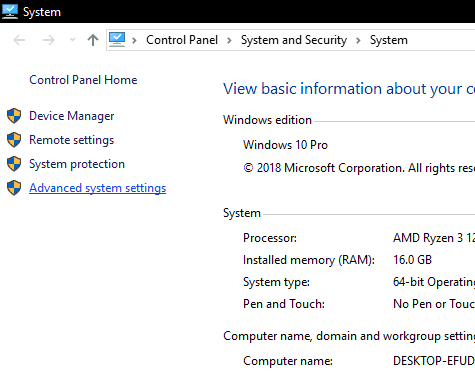The height and width of the screenshot is (373, 475).
Task: Select the System breadcrumb
Action: click(x=389, y=40)
